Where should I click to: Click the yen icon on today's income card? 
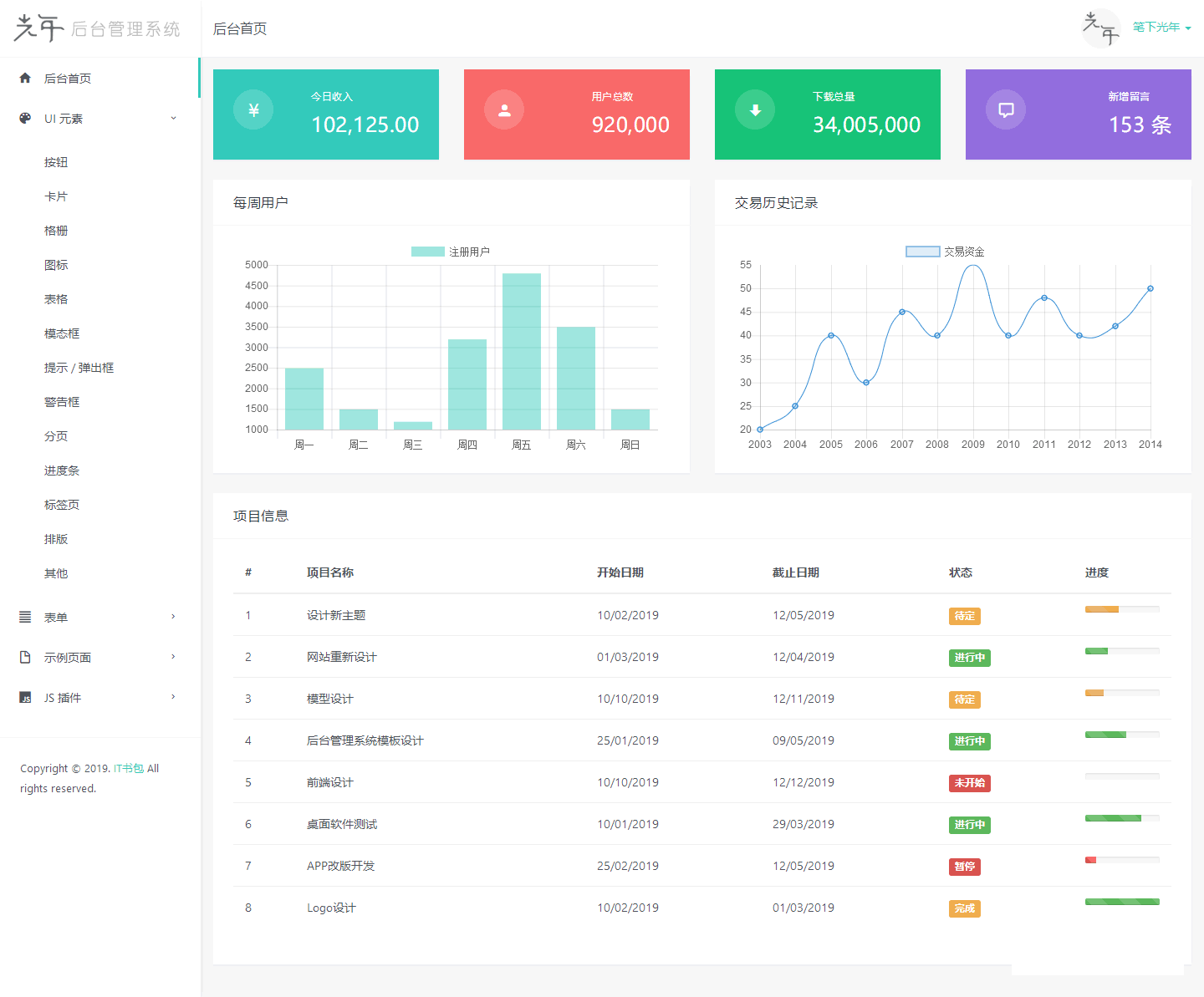(253, 109)
